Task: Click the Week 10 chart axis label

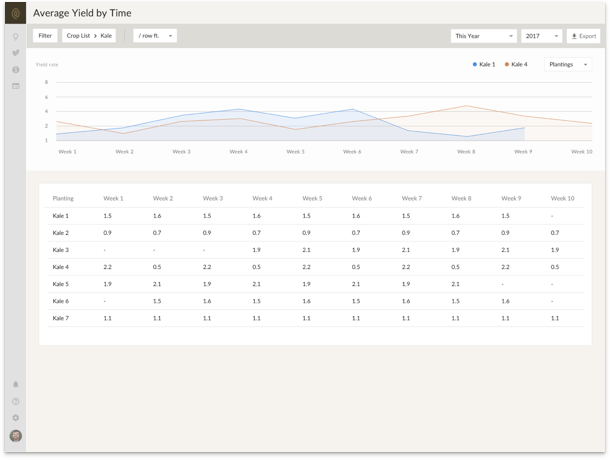Action: pos(582,152)
